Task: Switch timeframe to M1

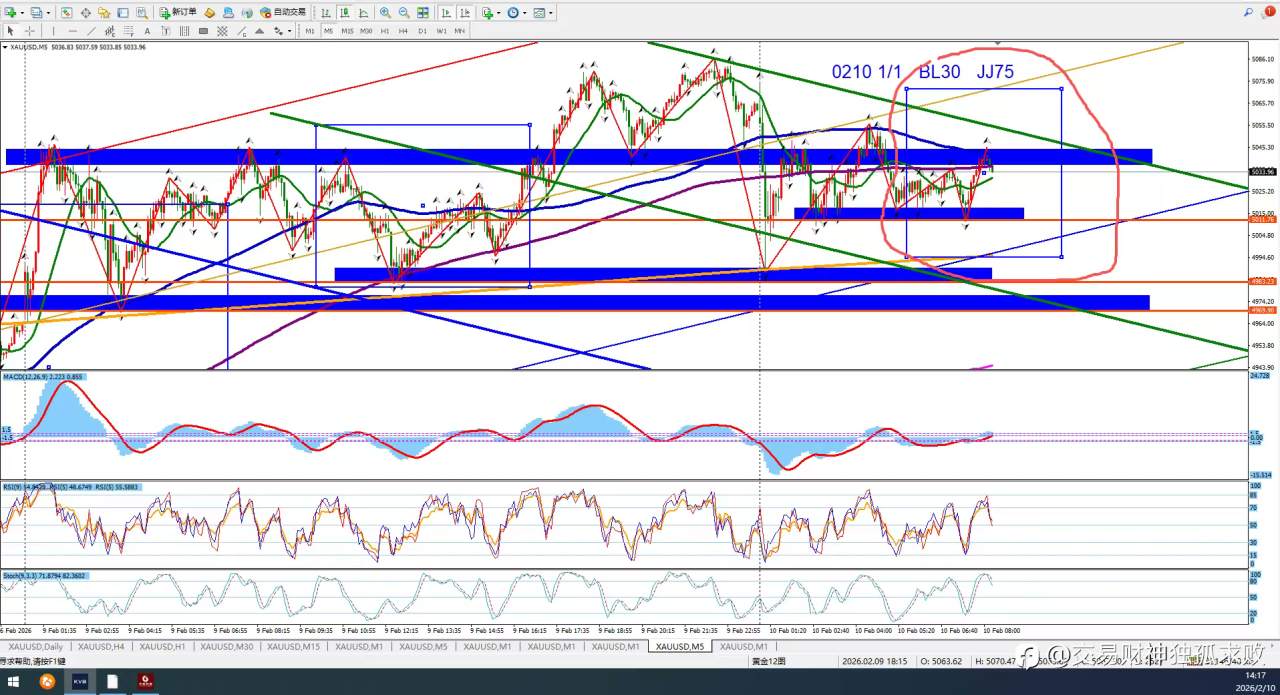Action: 310,31
